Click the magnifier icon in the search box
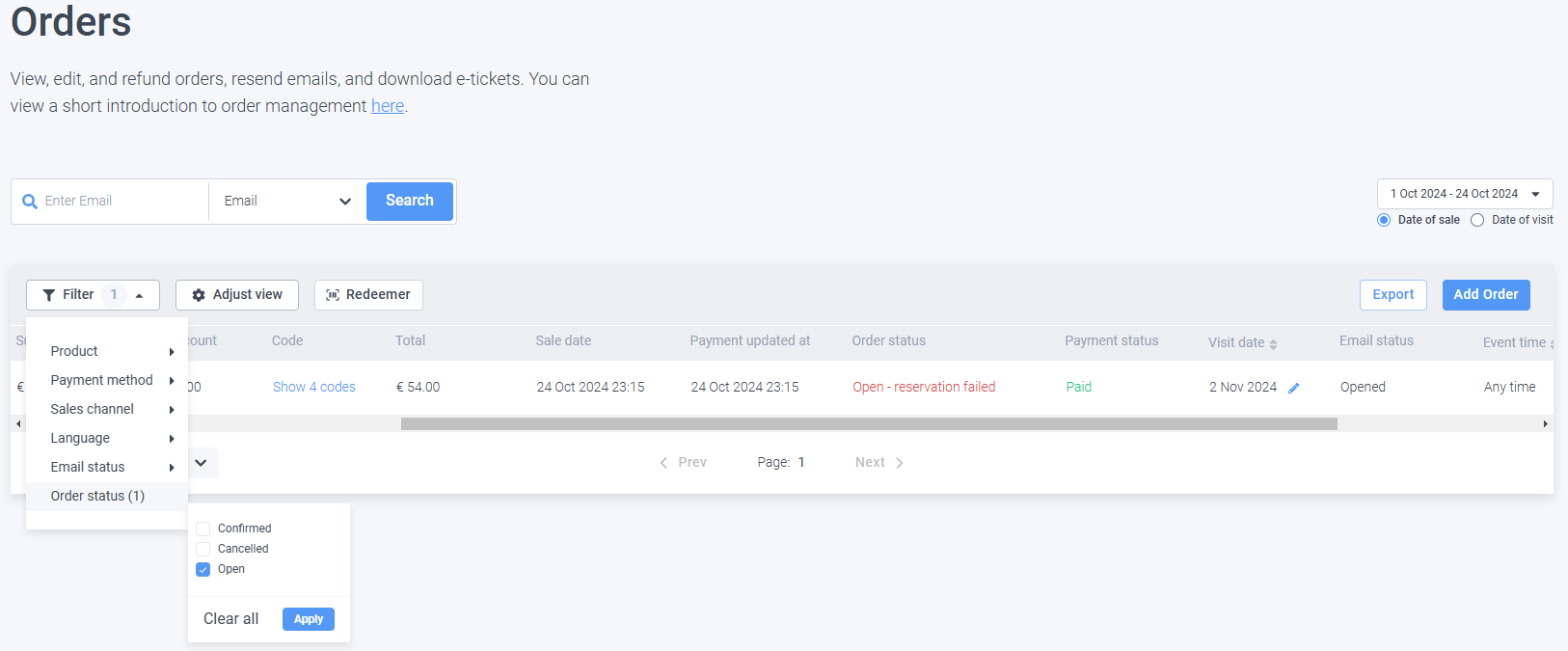This screenshot has width=1568, height=651. pos(30,202)
